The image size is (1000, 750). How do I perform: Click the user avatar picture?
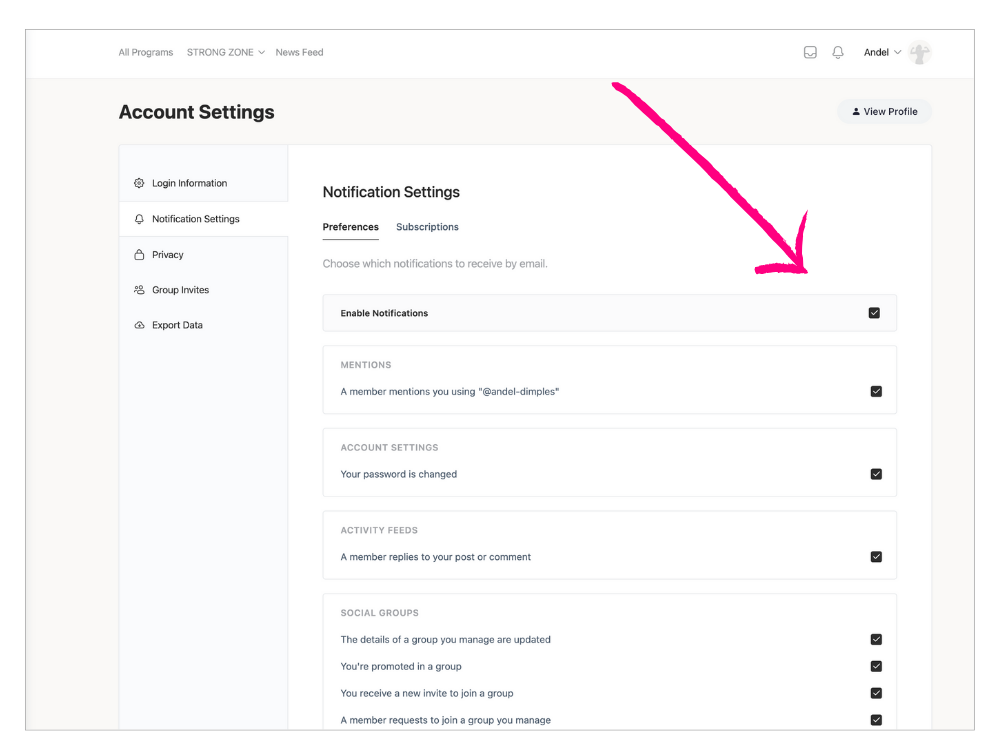click(920, 53)
